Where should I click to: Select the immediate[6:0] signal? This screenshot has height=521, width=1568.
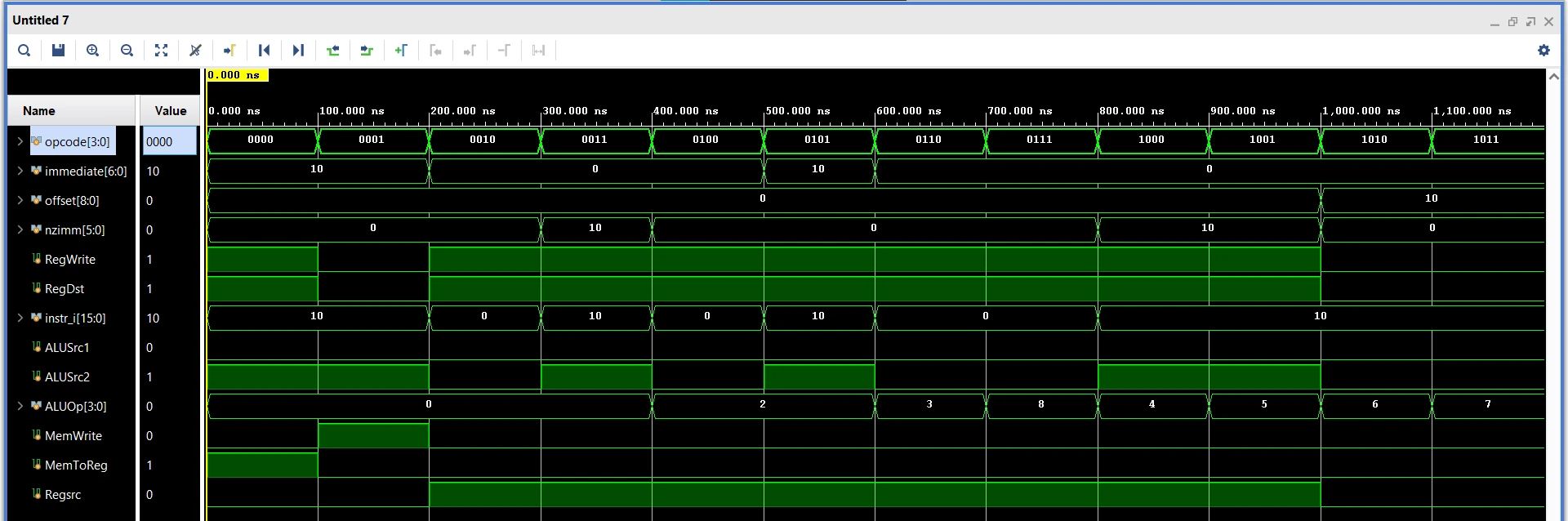[x=86, y=171]
